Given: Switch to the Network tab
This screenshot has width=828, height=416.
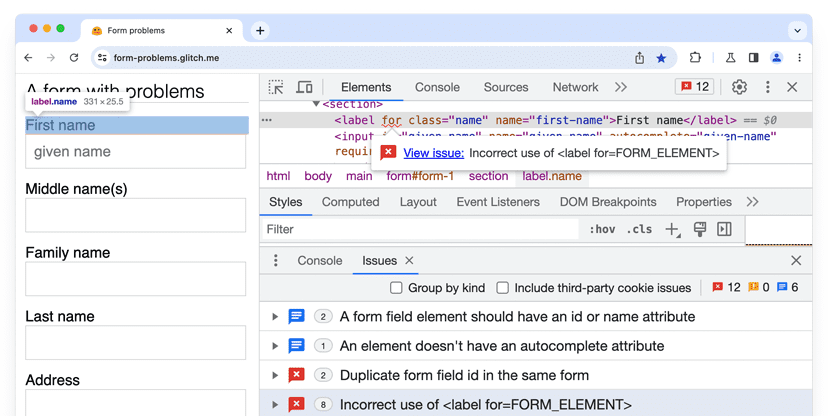Looking at the screenshot, I should point(575,88).
